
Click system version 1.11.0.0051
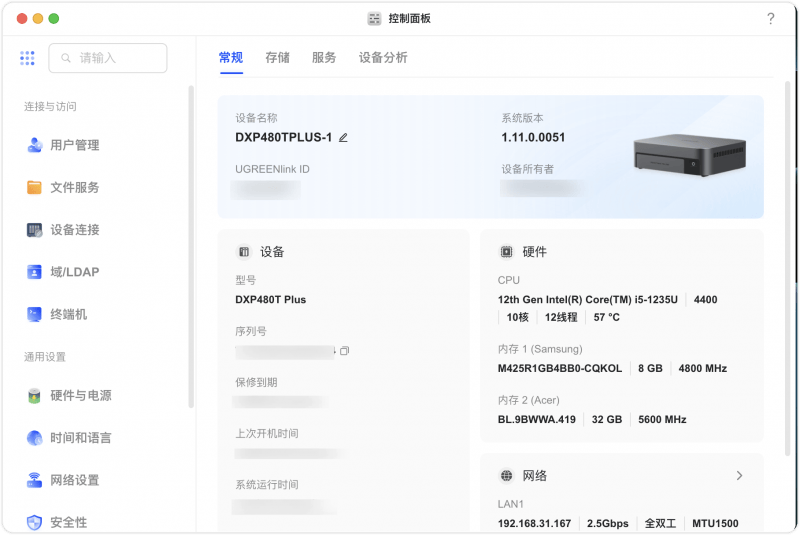pyautogui.click(x=533, y=138)
